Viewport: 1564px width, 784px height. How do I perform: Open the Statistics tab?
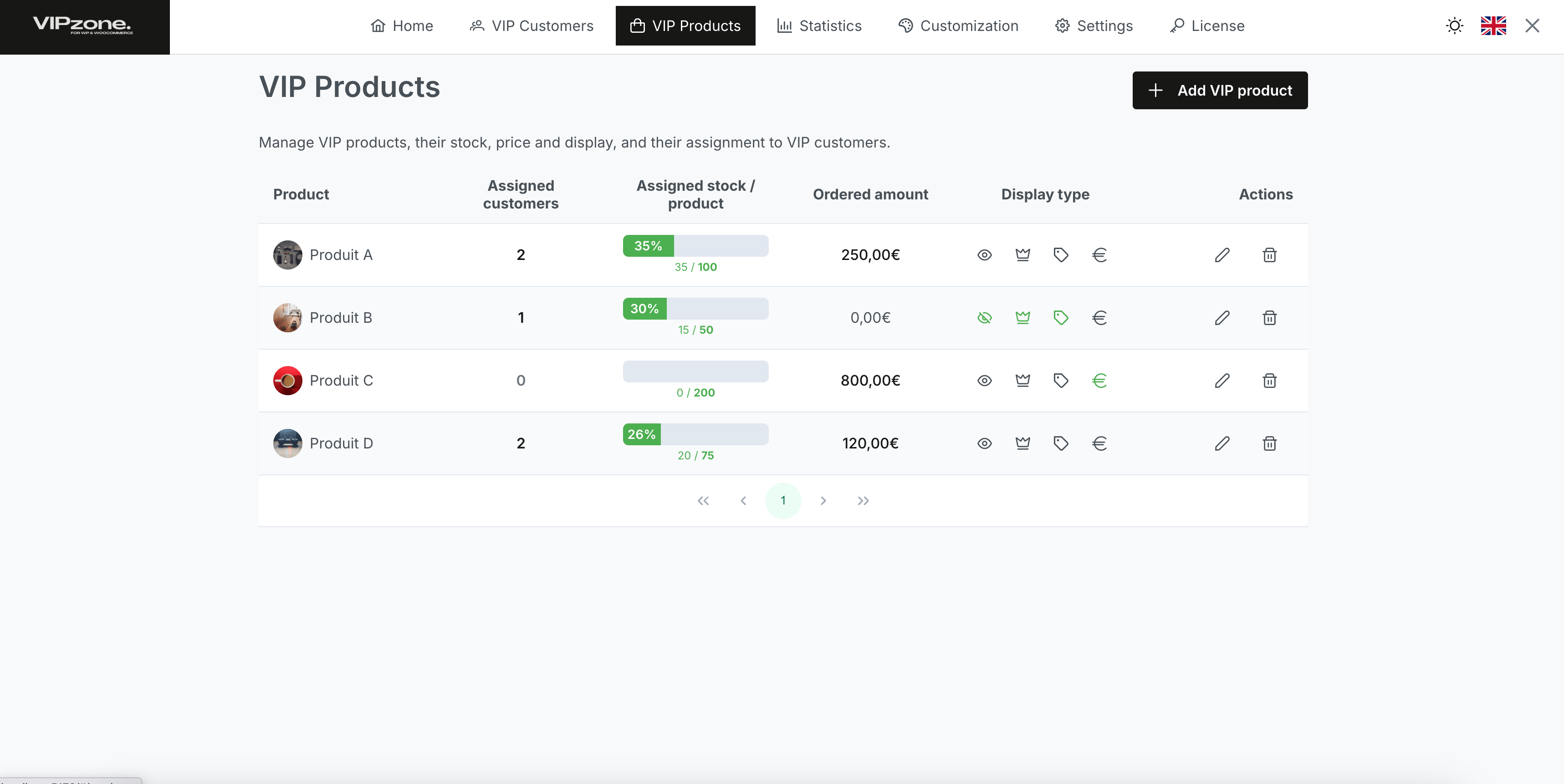click(x=819, y=25)
